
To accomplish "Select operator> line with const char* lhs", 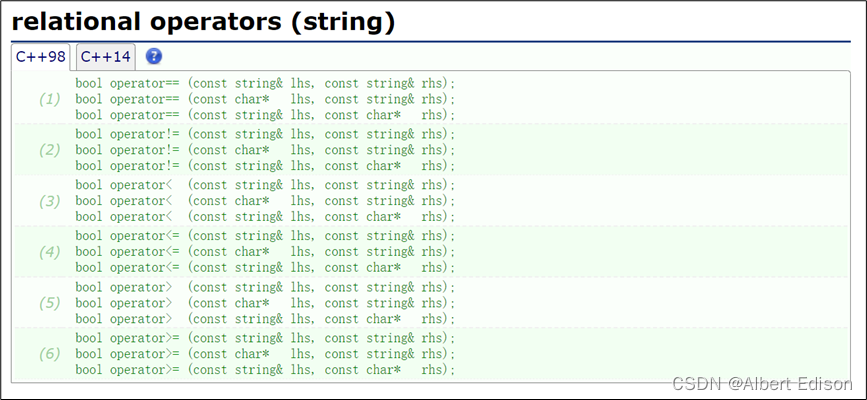I will (265, 303).
